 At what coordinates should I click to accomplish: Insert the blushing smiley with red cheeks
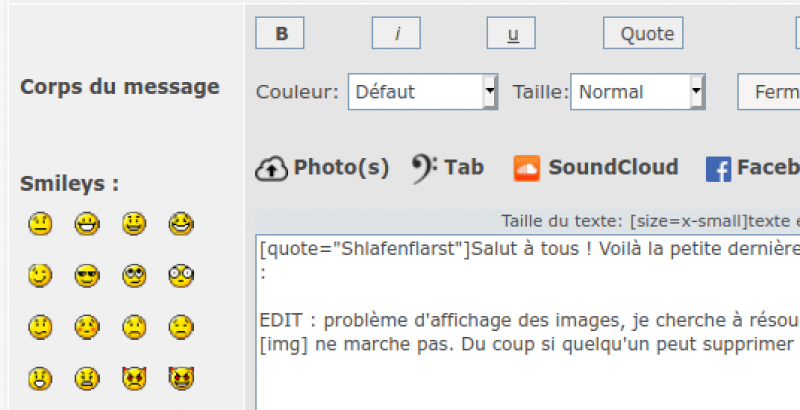tap(87, 327)
